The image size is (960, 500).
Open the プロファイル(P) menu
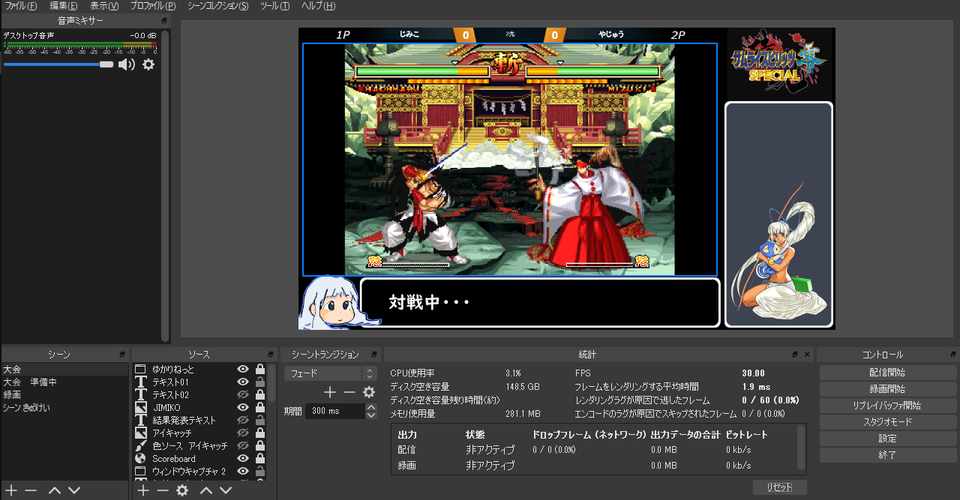[152, 6]
